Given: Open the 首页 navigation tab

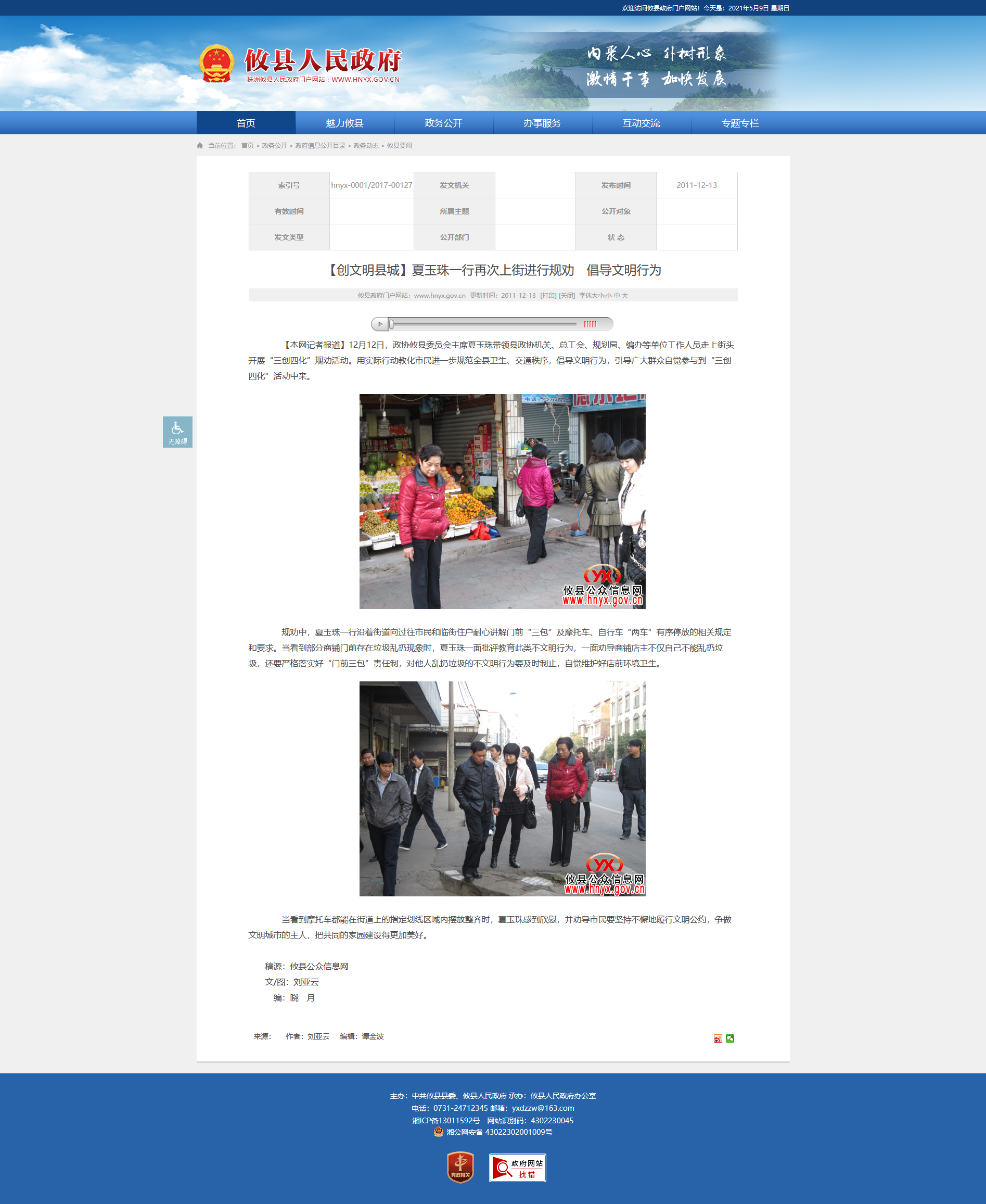Looking at the screenshot, I should pyautogui.click(x=246, y=123).
